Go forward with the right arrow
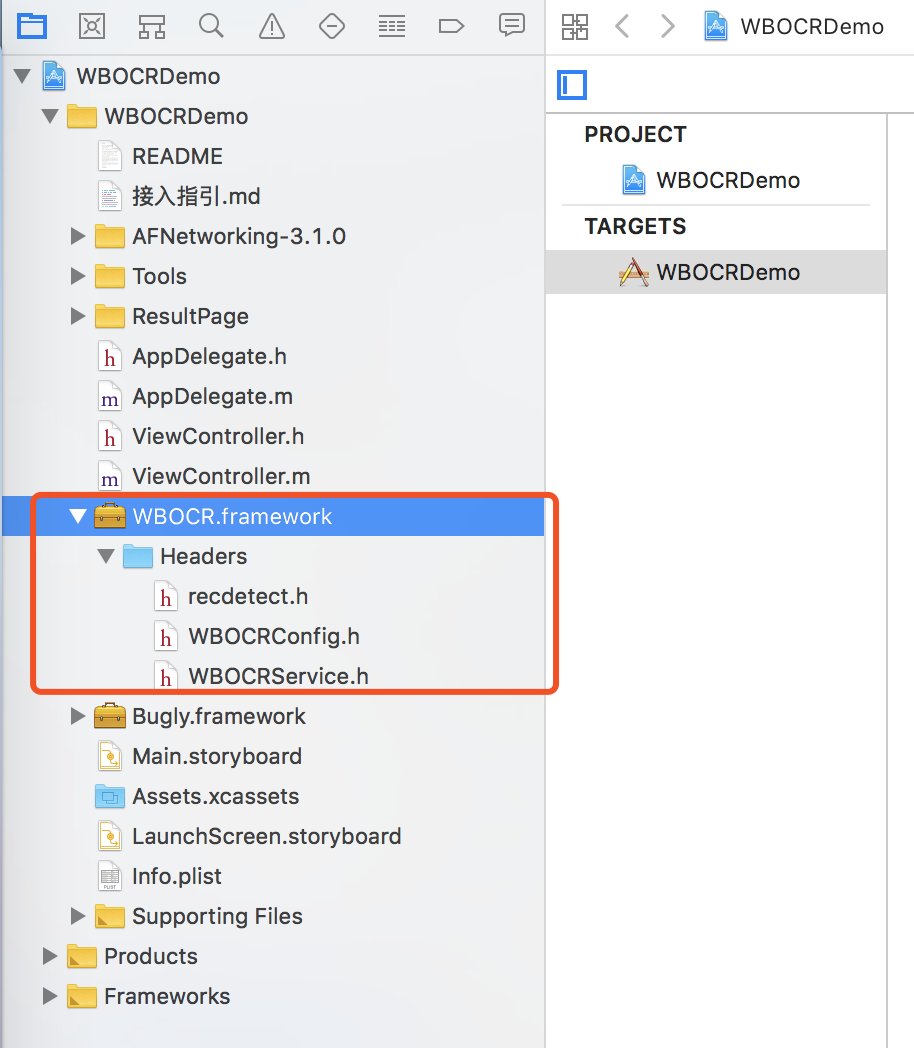 pos(667,27)
